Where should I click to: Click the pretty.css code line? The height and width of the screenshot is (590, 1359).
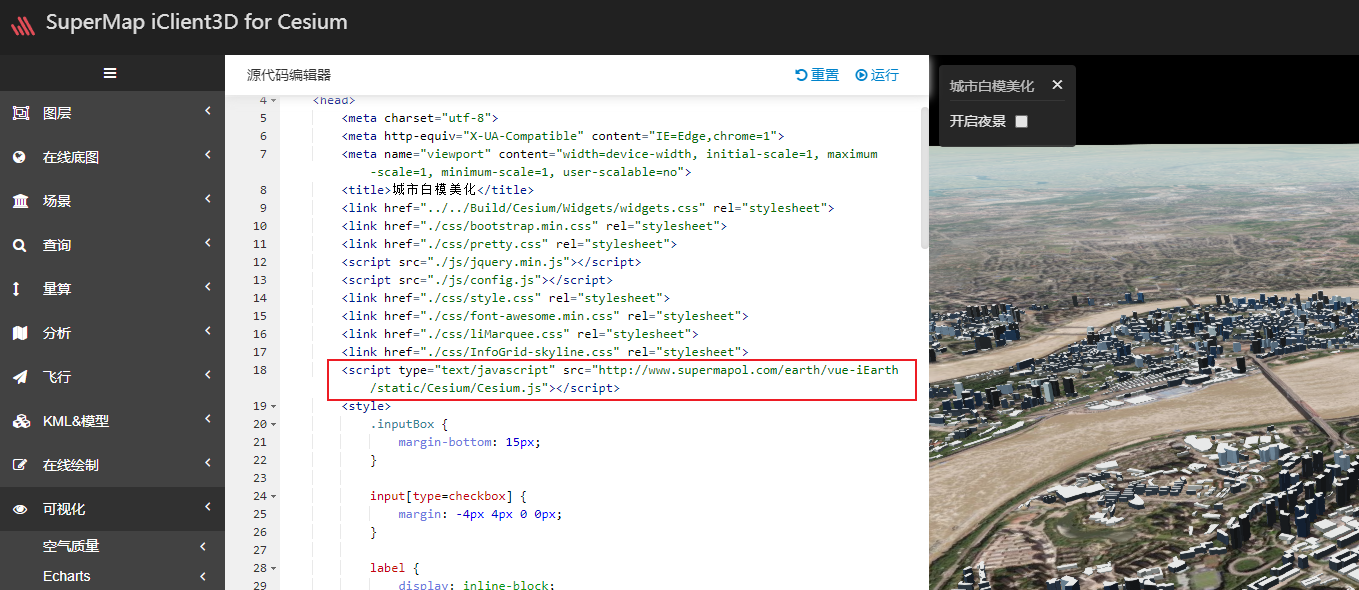pyautogui.click(x=509, y=244)
